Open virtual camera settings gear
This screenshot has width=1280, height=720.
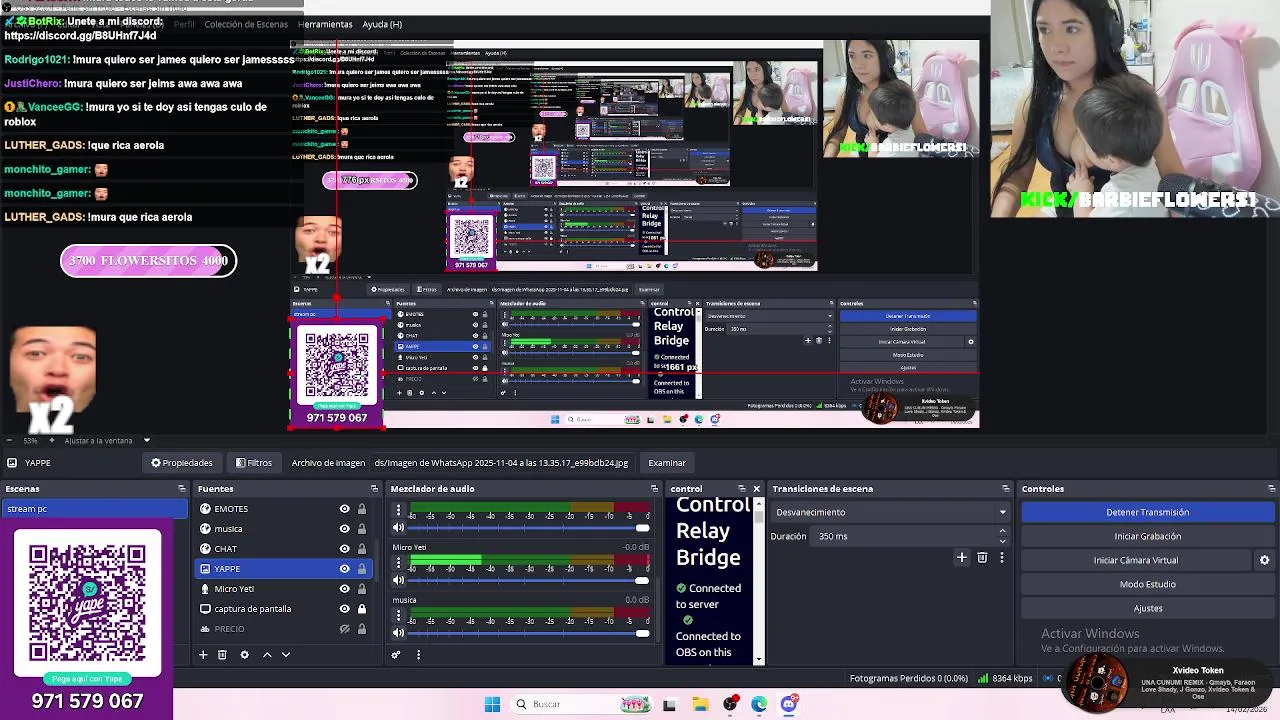point(1264,561)
